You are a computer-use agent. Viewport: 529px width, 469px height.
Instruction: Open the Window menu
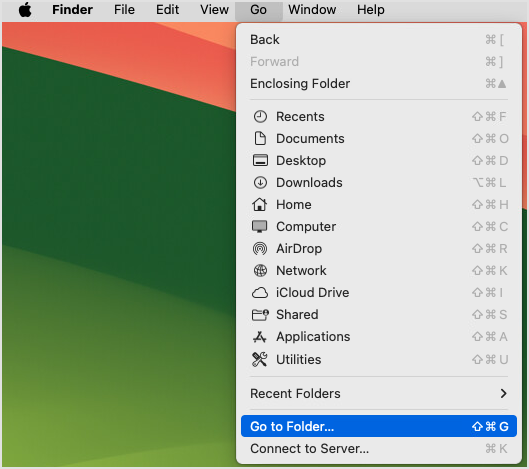click(x=312, y=9)
